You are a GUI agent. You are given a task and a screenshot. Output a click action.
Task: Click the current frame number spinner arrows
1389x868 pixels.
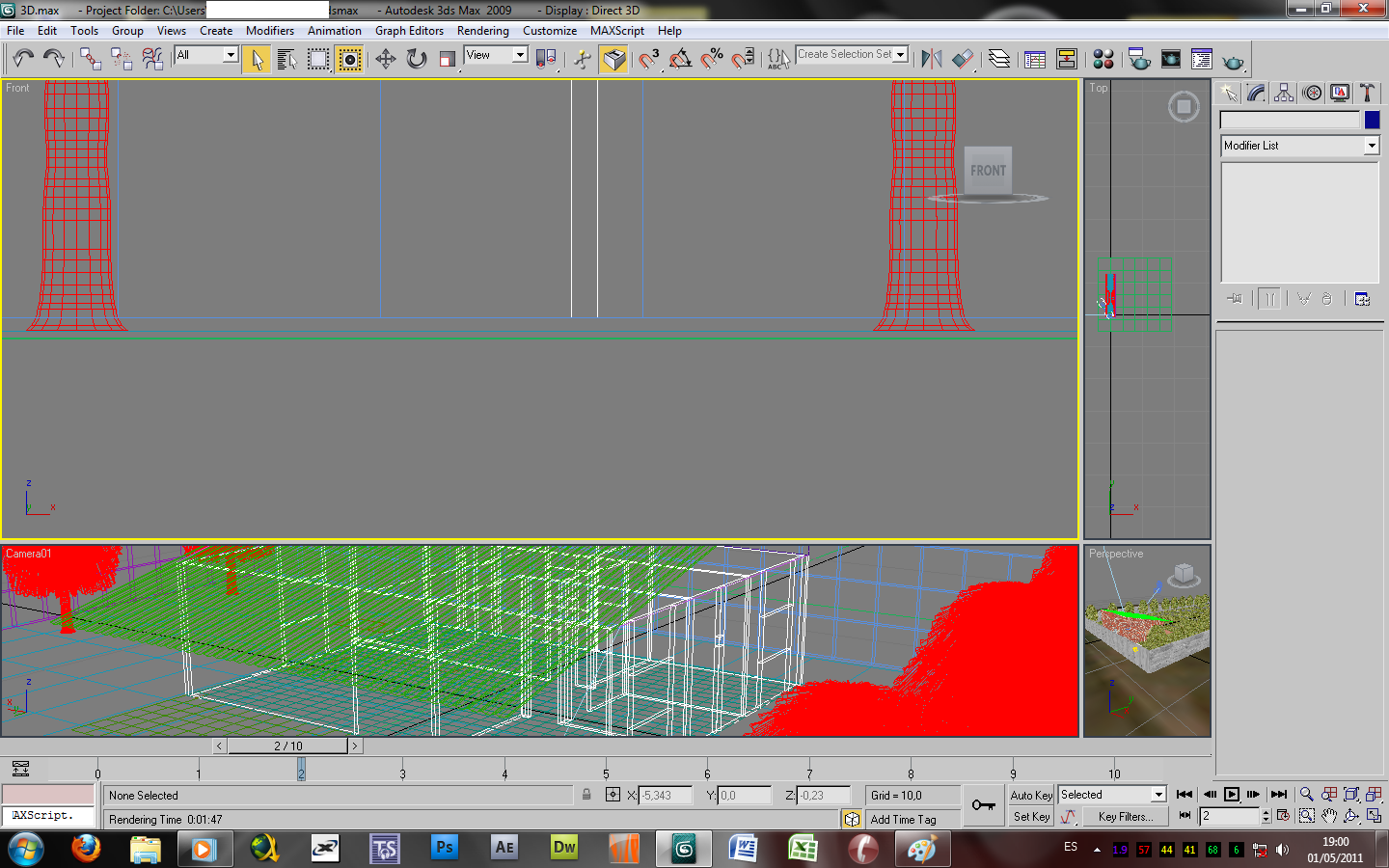1266,816
